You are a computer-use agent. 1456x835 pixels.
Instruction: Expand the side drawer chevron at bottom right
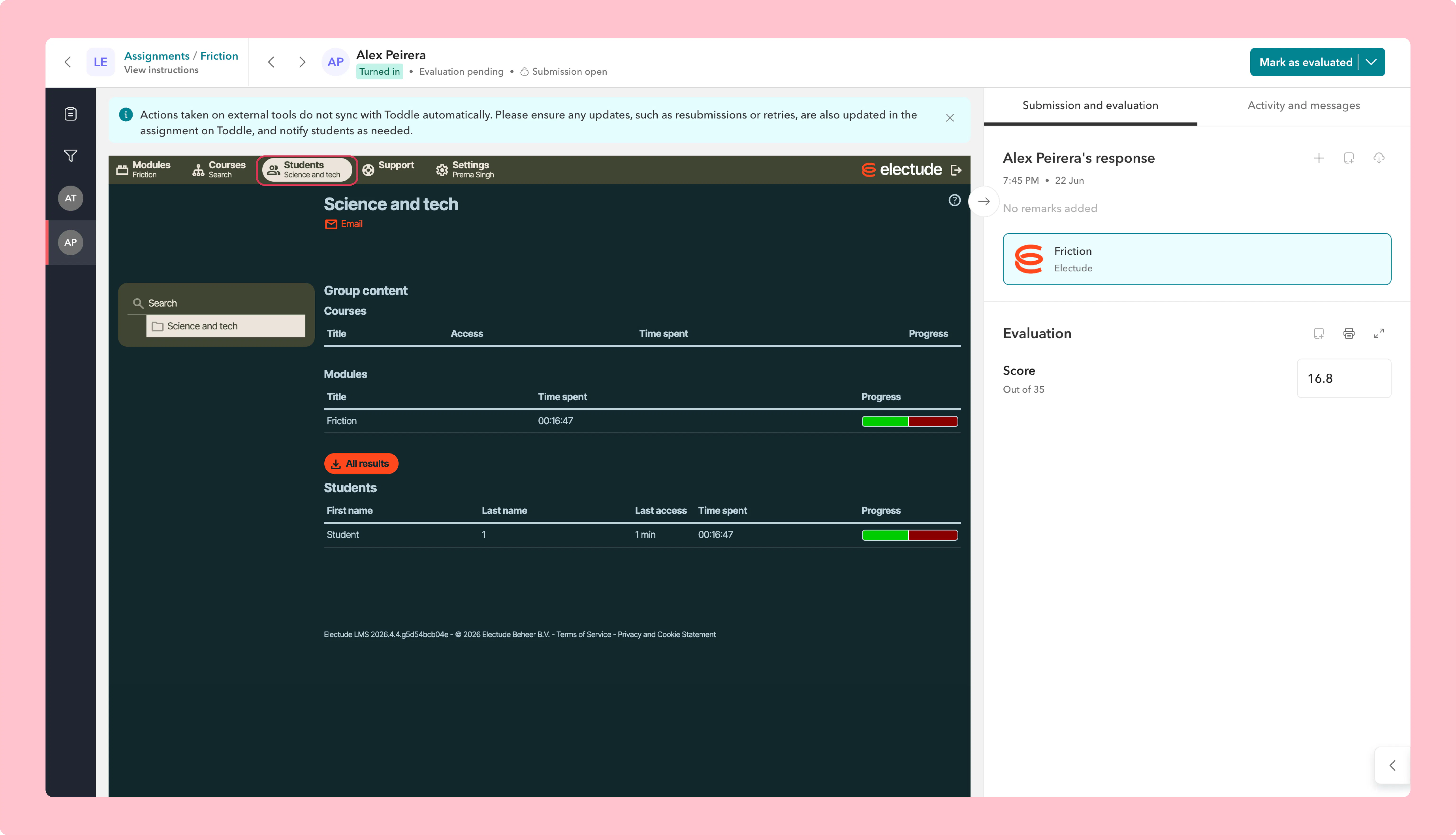click(x=1392, y=765)
